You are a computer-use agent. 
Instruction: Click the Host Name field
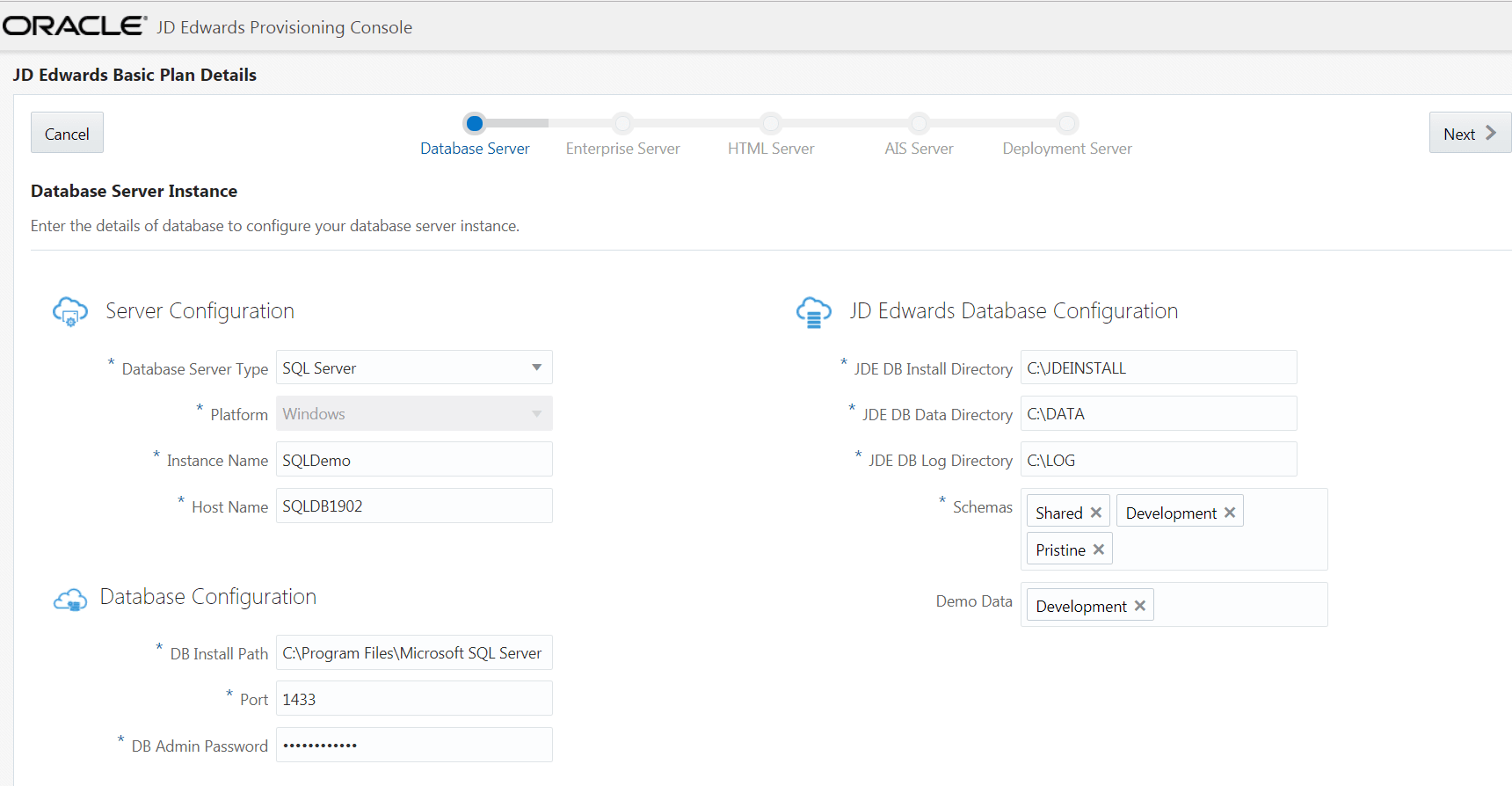(414, 506)
